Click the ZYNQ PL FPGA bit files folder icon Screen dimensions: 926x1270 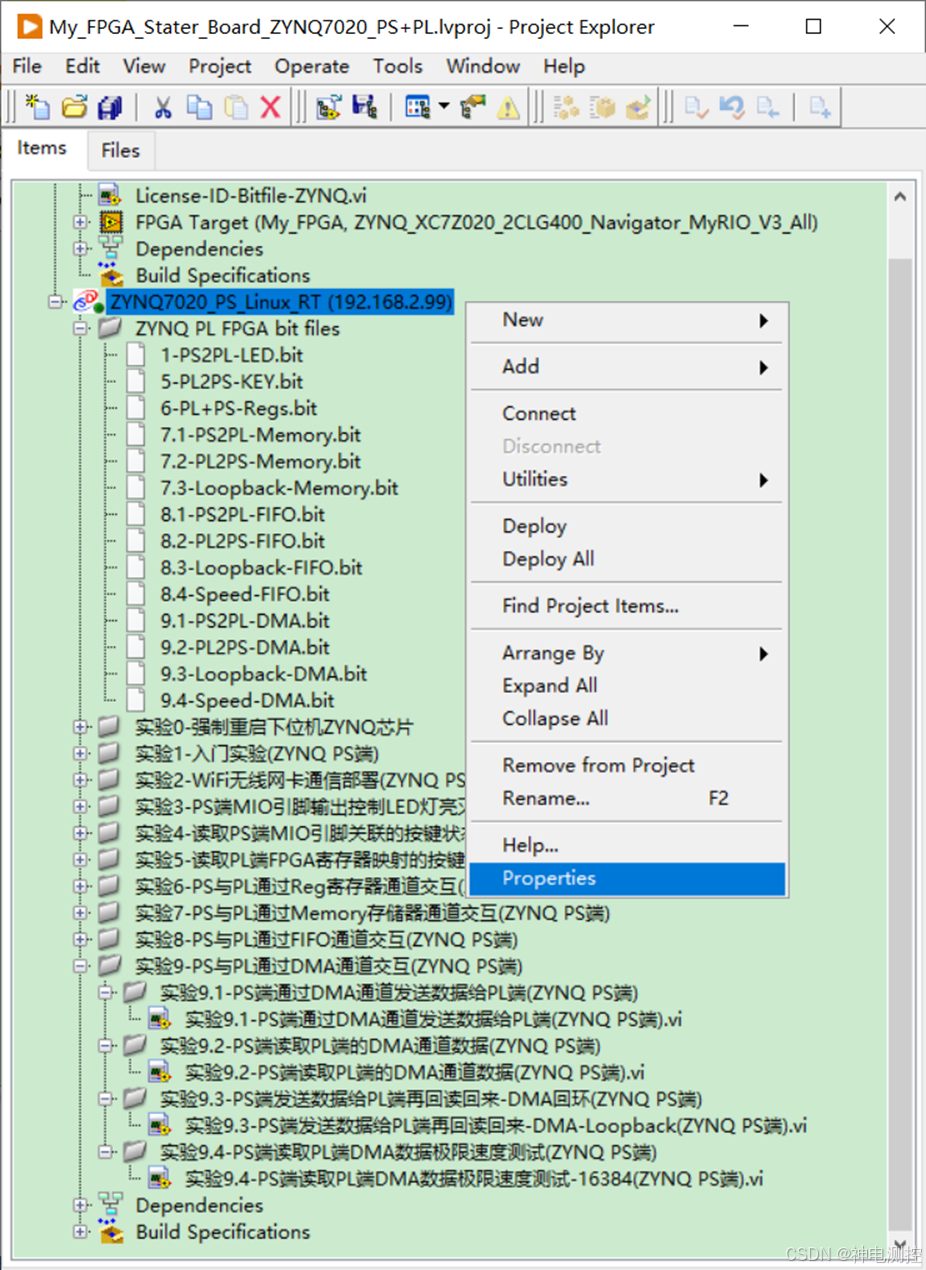click(110, 328)
